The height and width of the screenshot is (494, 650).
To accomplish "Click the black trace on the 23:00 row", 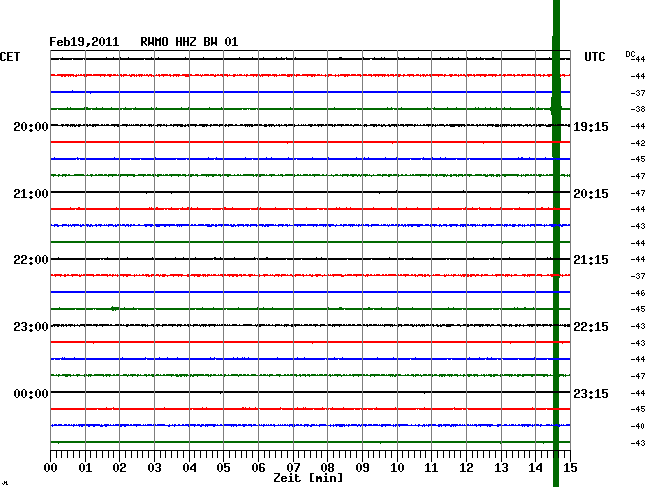I will (x=310, y=325).
